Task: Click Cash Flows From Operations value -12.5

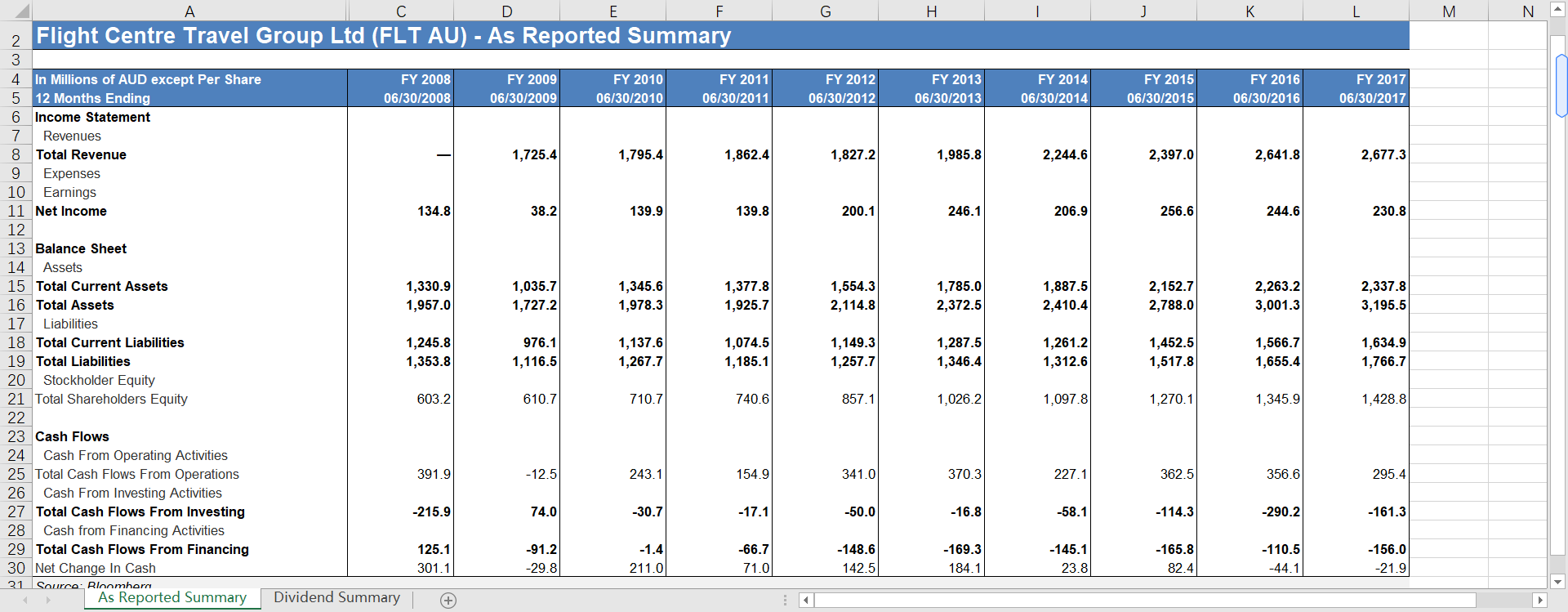Action: point(507,474)
